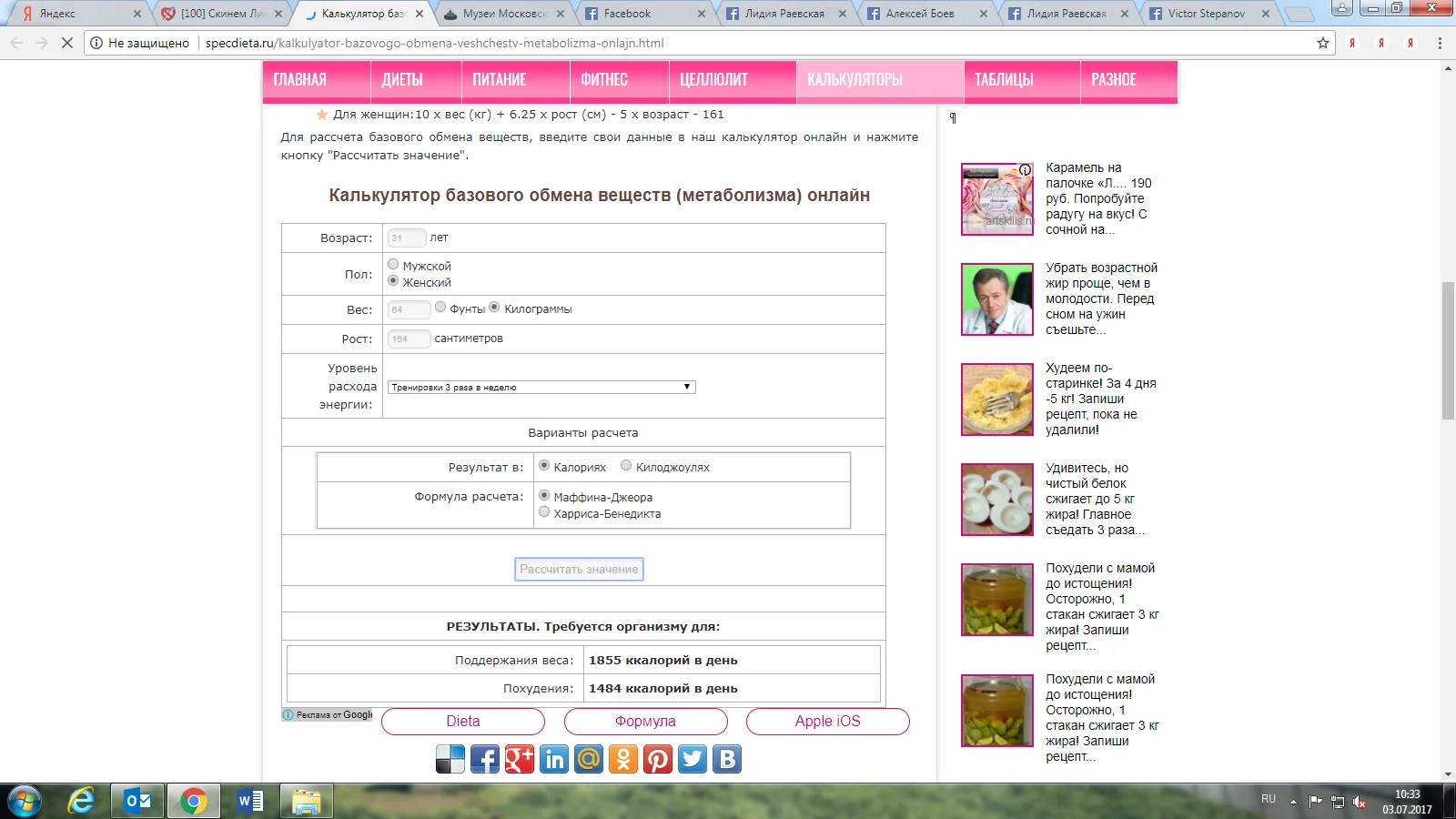
Task: Open new browser tab
Action: click(x=1299, y=14)
